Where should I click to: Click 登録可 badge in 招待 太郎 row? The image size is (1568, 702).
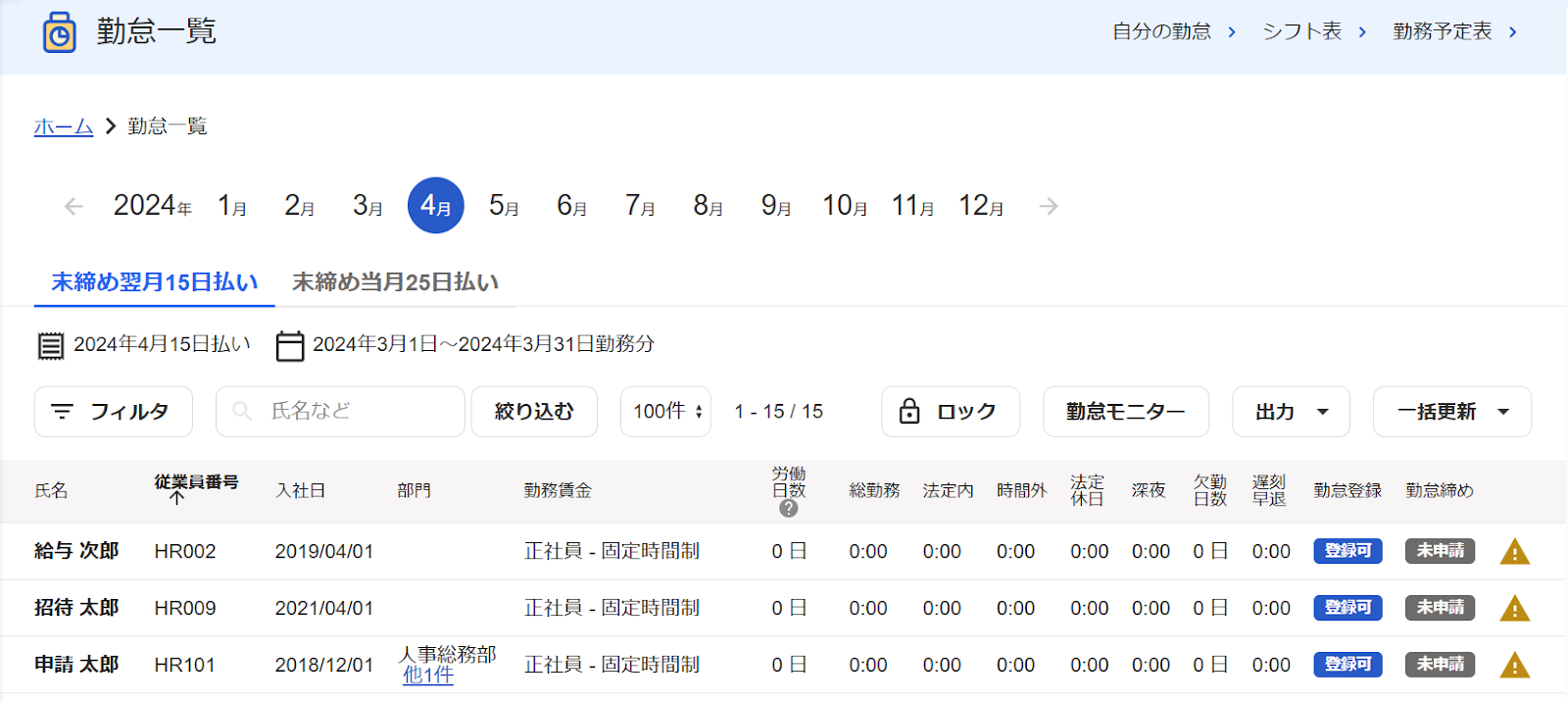1347,608
